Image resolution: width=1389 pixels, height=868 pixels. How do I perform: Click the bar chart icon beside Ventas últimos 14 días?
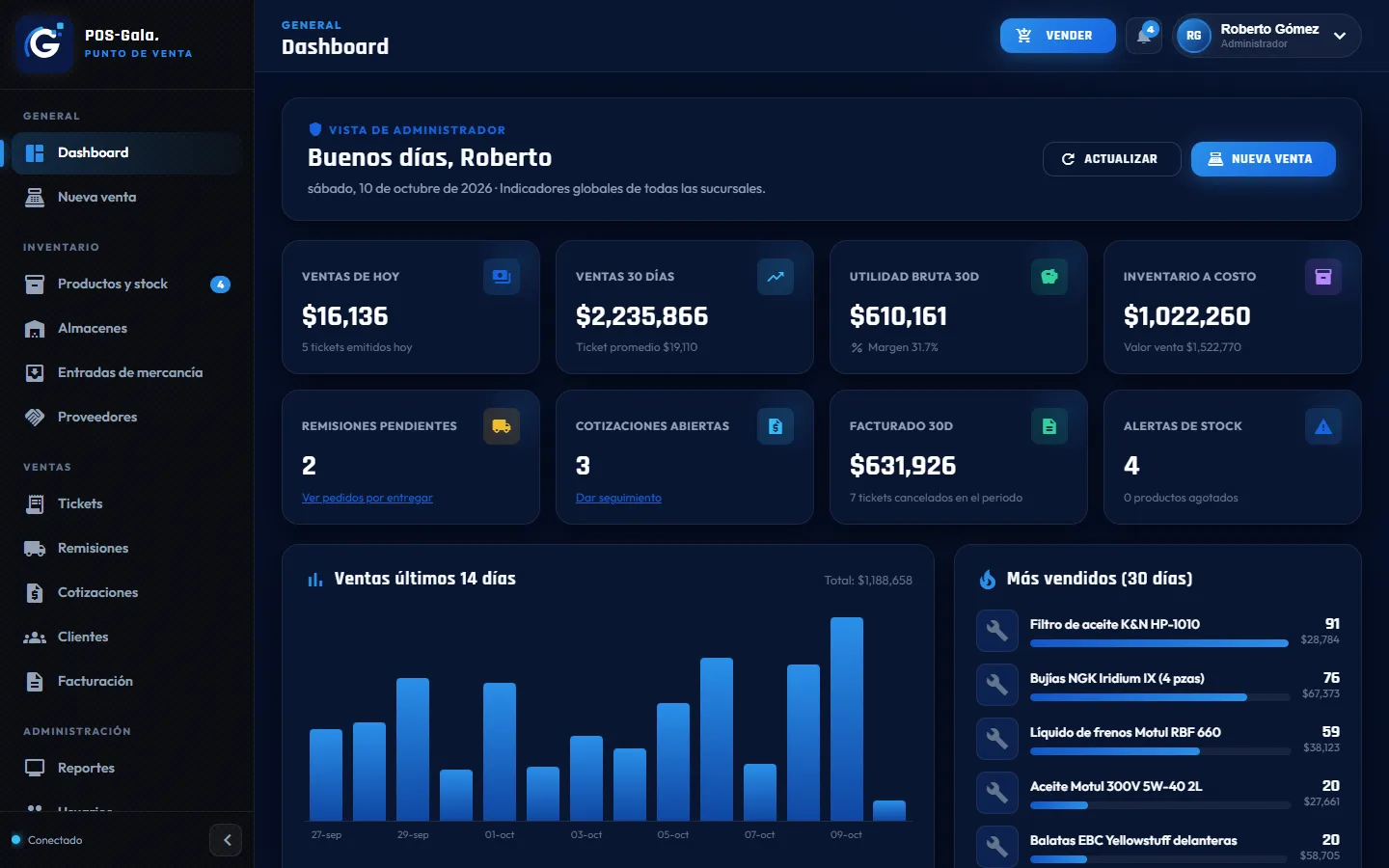315,580
